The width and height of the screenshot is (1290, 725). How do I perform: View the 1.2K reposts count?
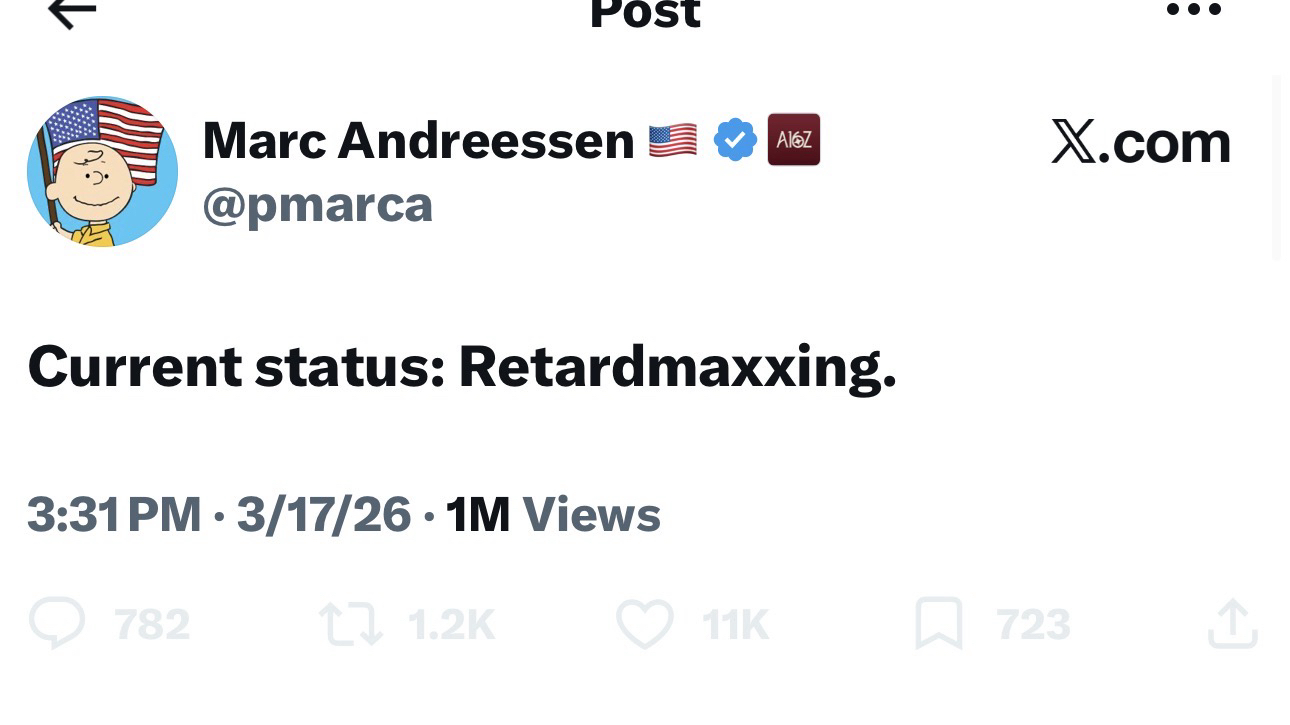pyautogui.click(x=452, y=625)
